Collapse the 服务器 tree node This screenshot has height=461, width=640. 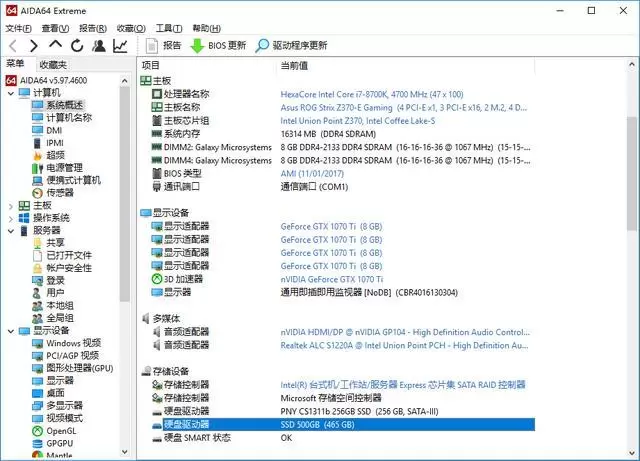tap(11, 230)
